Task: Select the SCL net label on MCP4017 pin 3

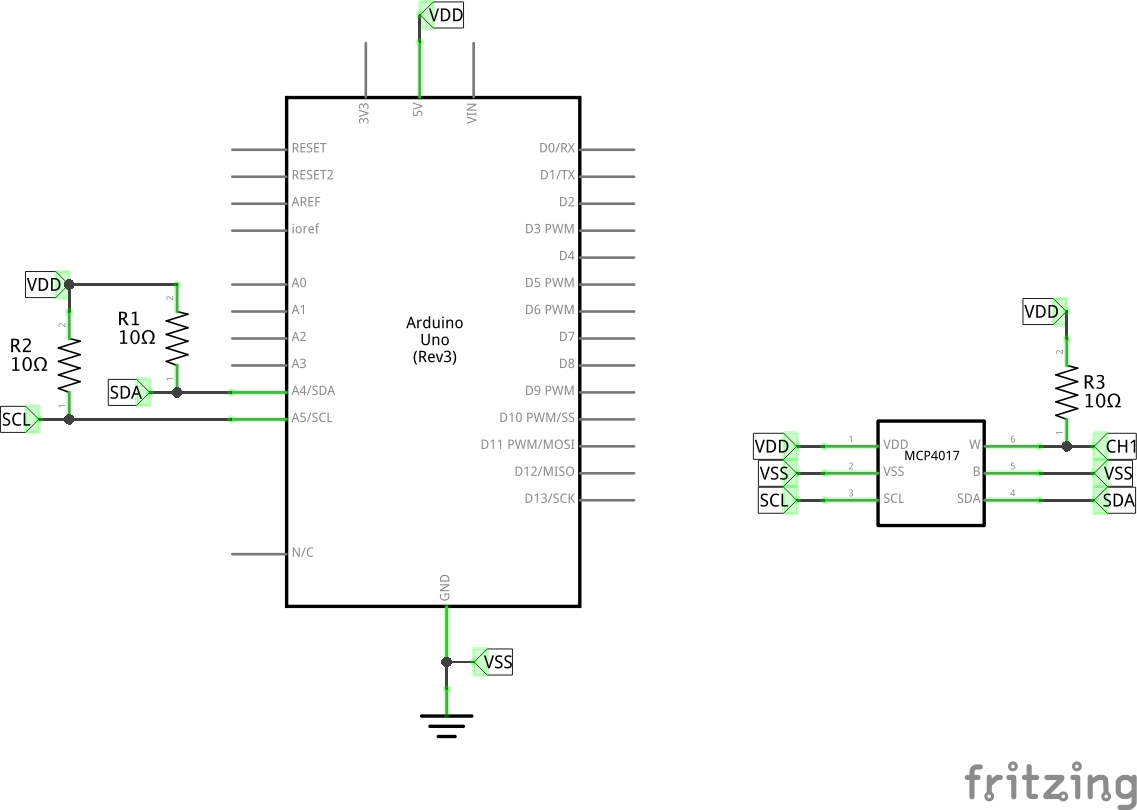Action: 777,500
